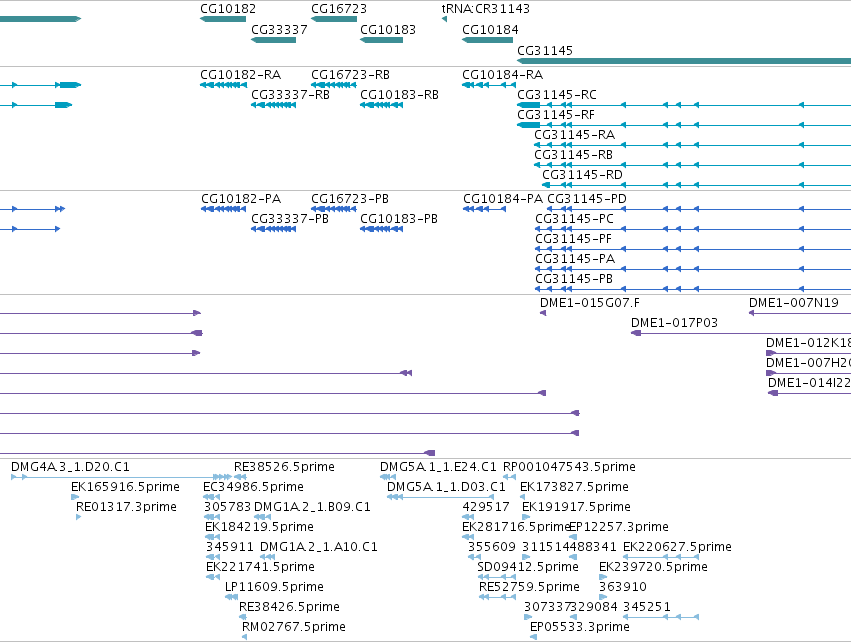The image size is (851, 642).
Task: Click the EK220627.5prime EST
Action: (661, 557)
